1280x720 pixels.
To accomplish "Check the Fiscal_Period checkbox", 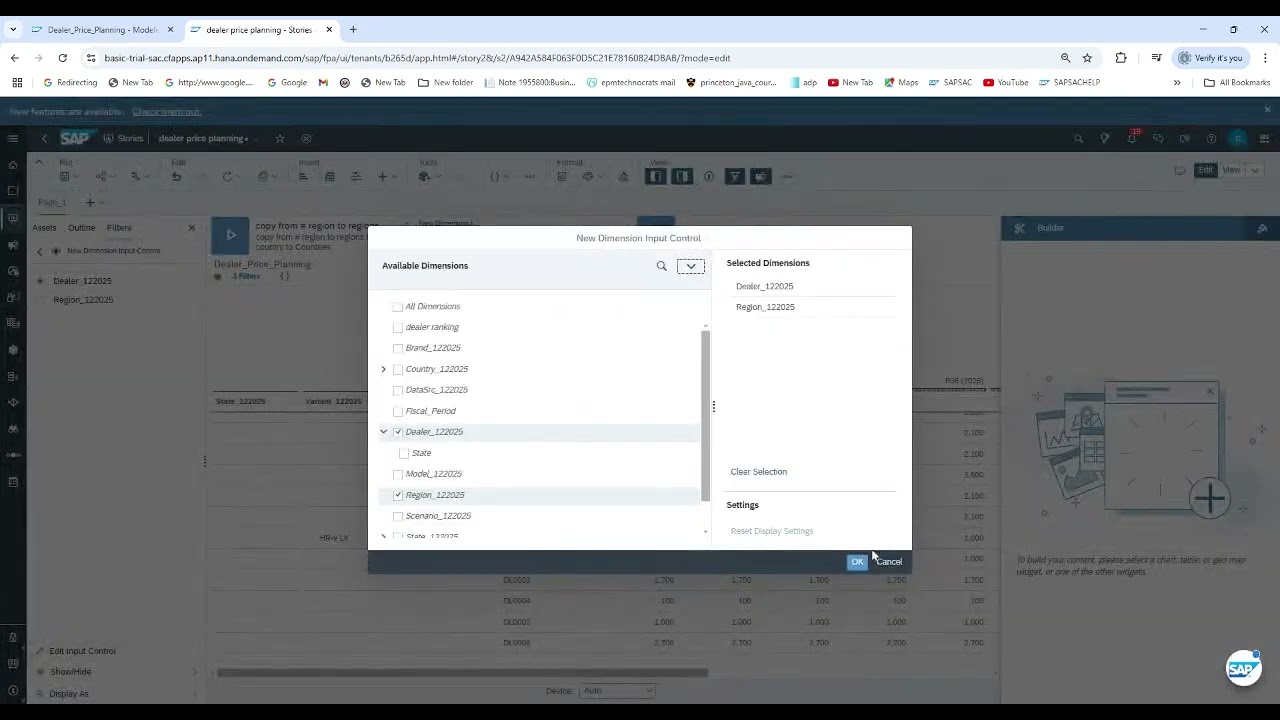I will [398, 412].
